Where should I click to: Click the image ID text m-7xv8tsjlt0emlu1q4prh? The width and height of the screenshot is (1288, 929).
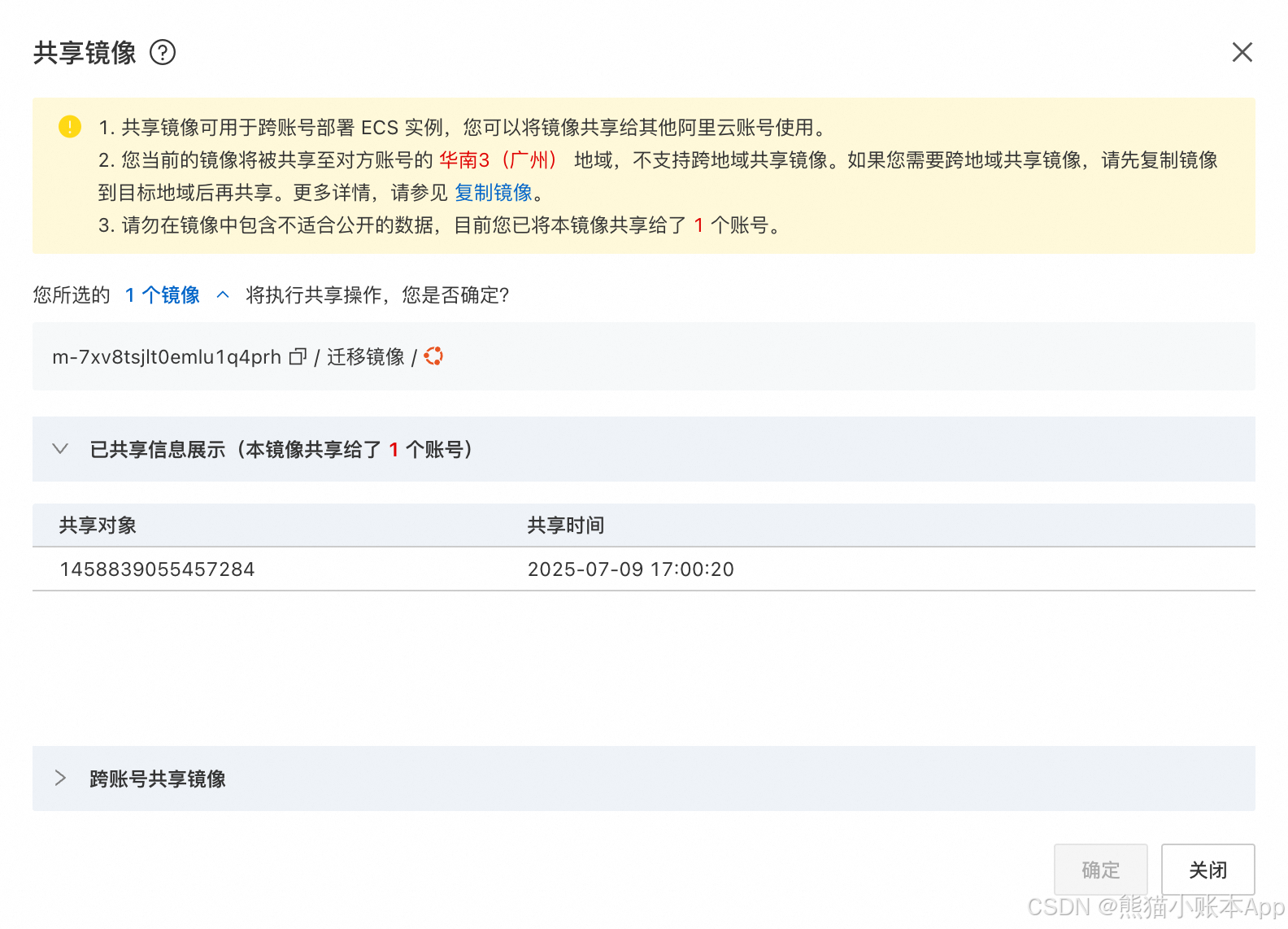(167, 357)
